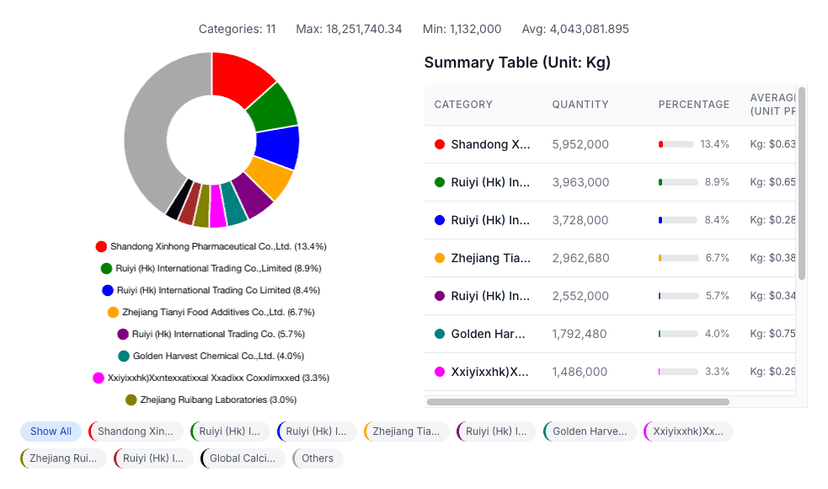Viewport: 828px width, 489px height.
Task: Sort table by PERCENTAGE column header
Action: point(693,105)
